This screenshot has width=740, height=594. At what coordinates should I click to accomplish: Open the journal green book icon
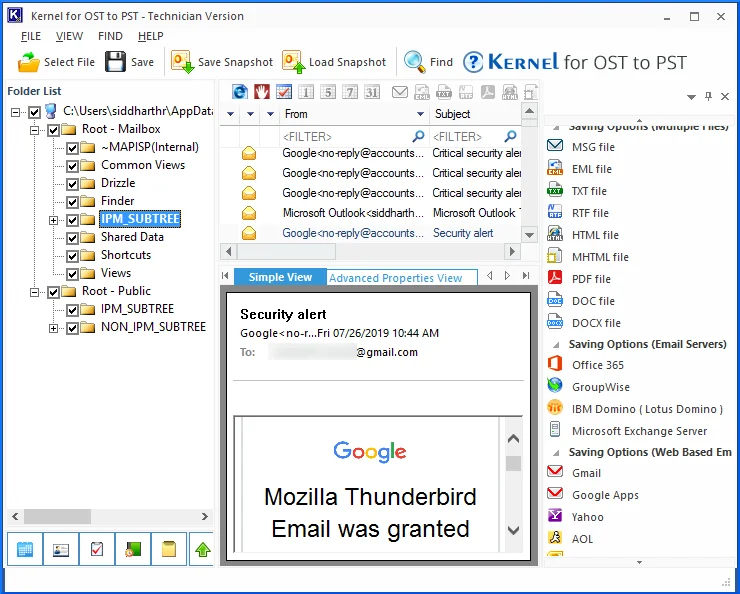[134, 549]
